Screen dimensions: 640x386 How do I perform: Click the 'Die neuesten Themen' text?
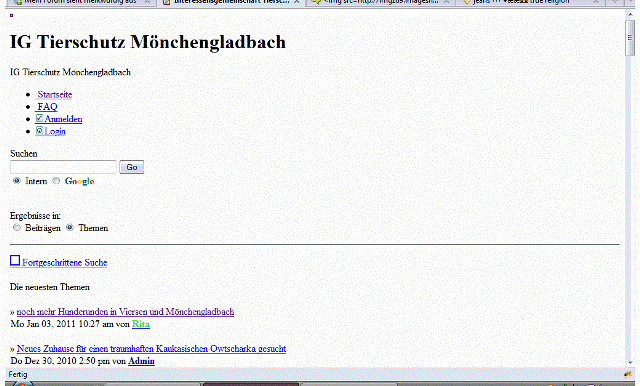(x=50, y=287)
